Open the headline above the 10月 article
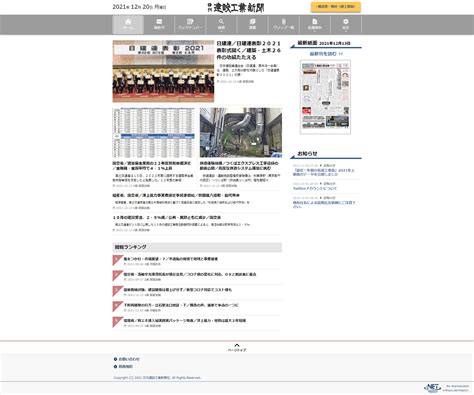Image resolution: width=474 pixels, height=395 pixels. click(x=176, y=195)
